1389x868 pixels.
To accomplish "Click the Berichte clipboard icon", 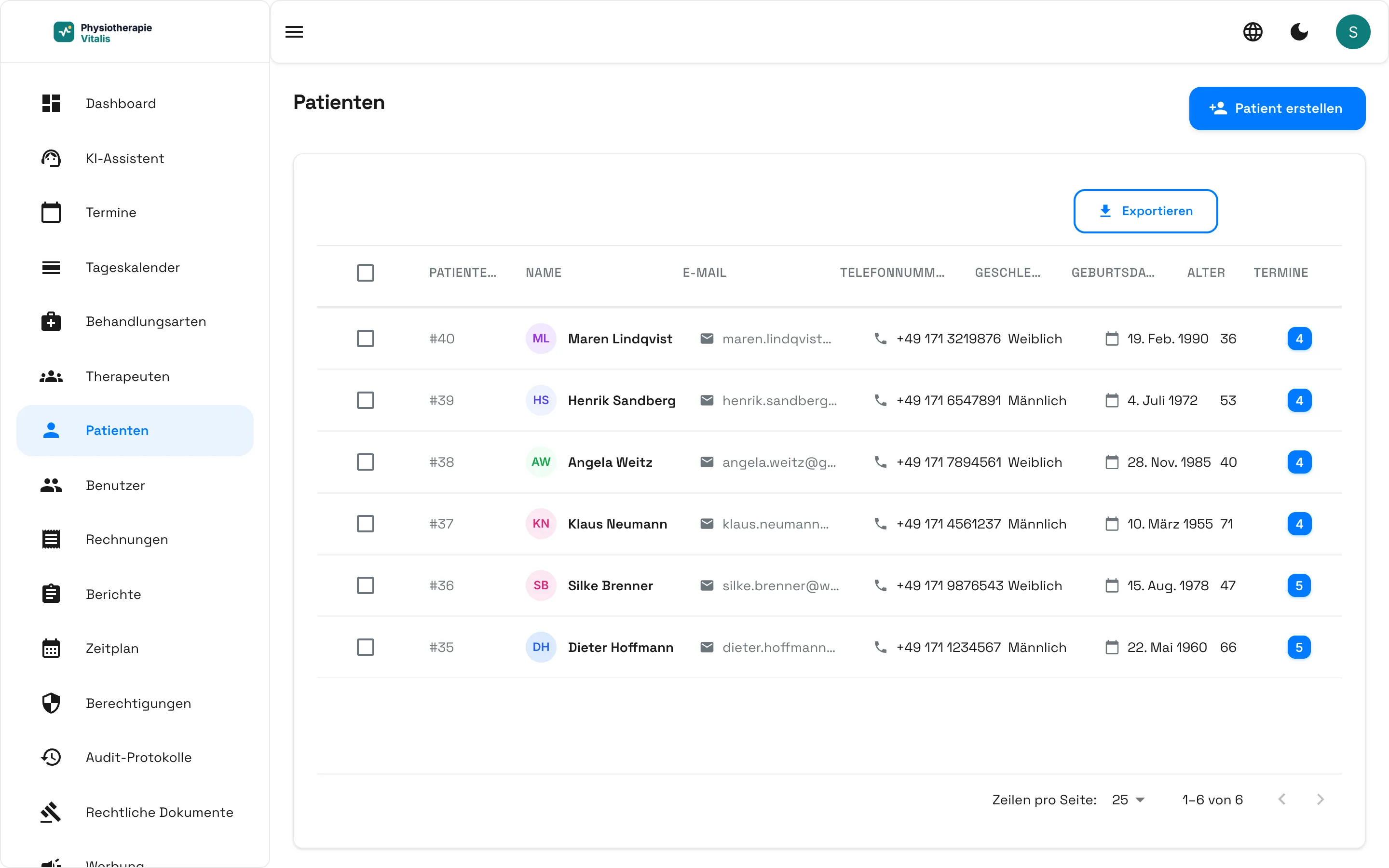I will 51,594.
